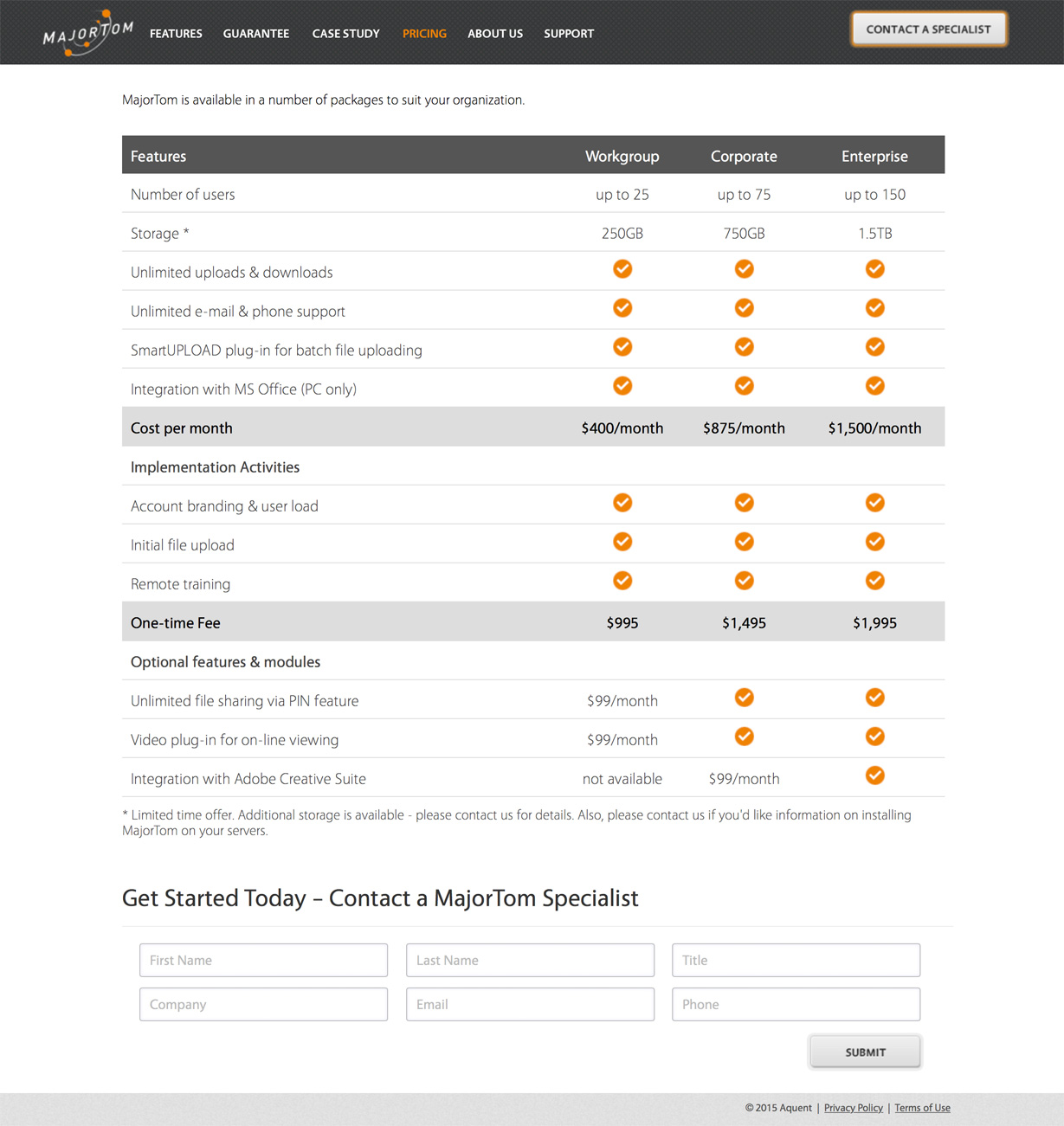Screen dimensions: 1064x1126
Task: Click Workgroup checkmark for Initial file upload
Action: click(x=622, y=542)
